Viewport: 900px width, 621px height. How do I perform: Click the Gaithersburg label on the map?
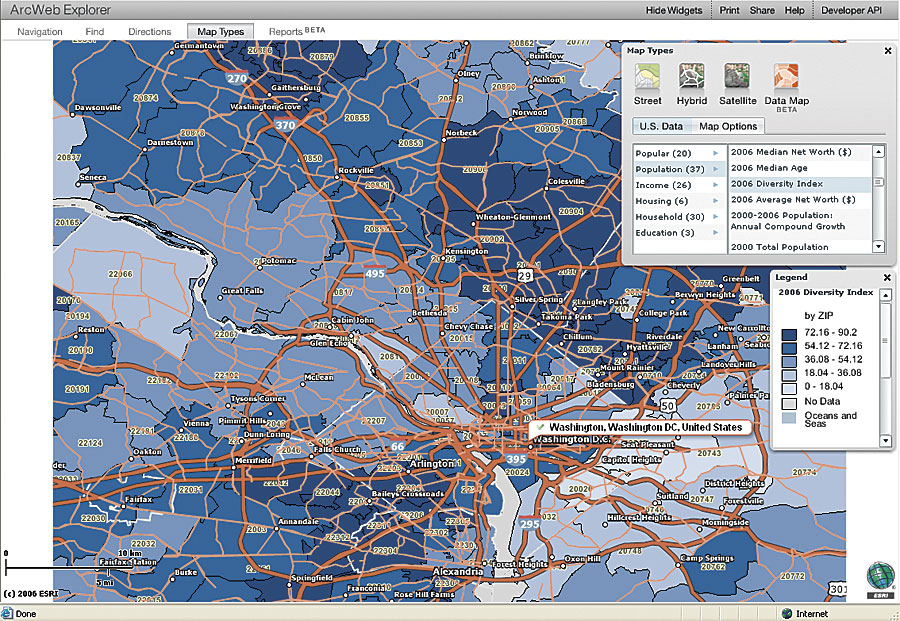tap(296, 87)
